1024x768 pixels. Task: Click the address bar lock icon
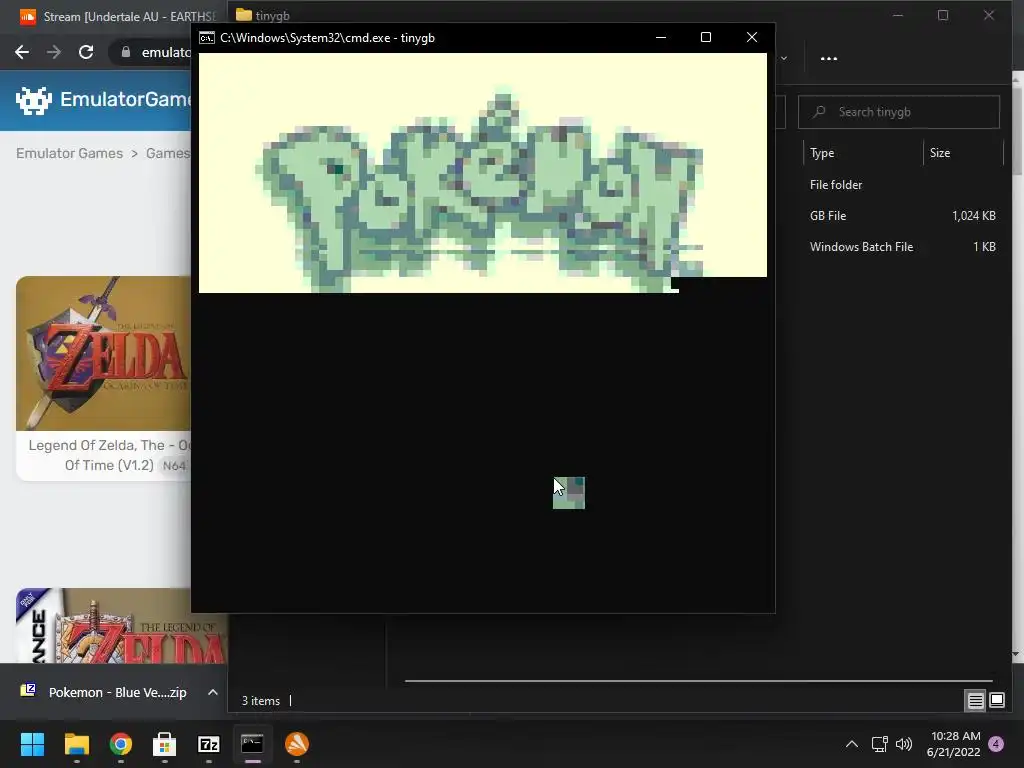(126, 52)
